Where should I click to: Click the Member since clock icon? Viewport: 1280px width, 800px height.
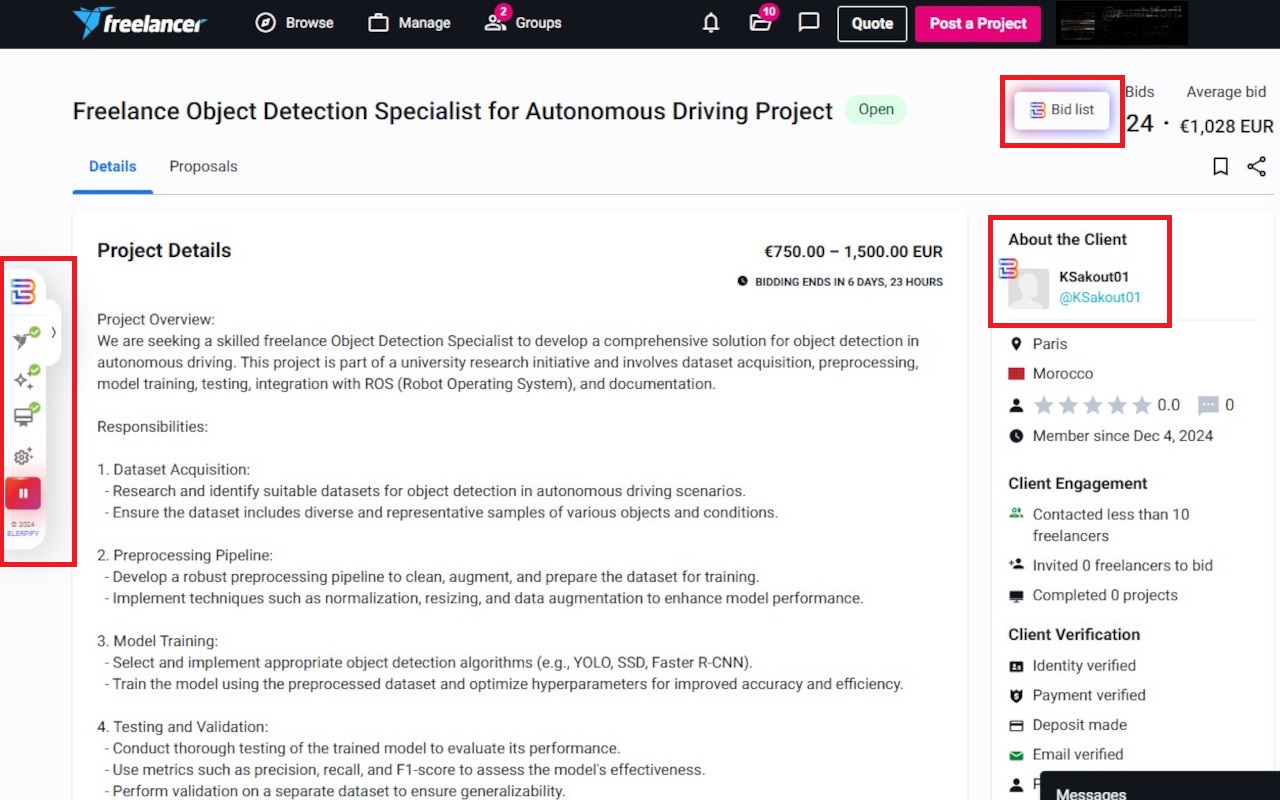pos(1016,436)
